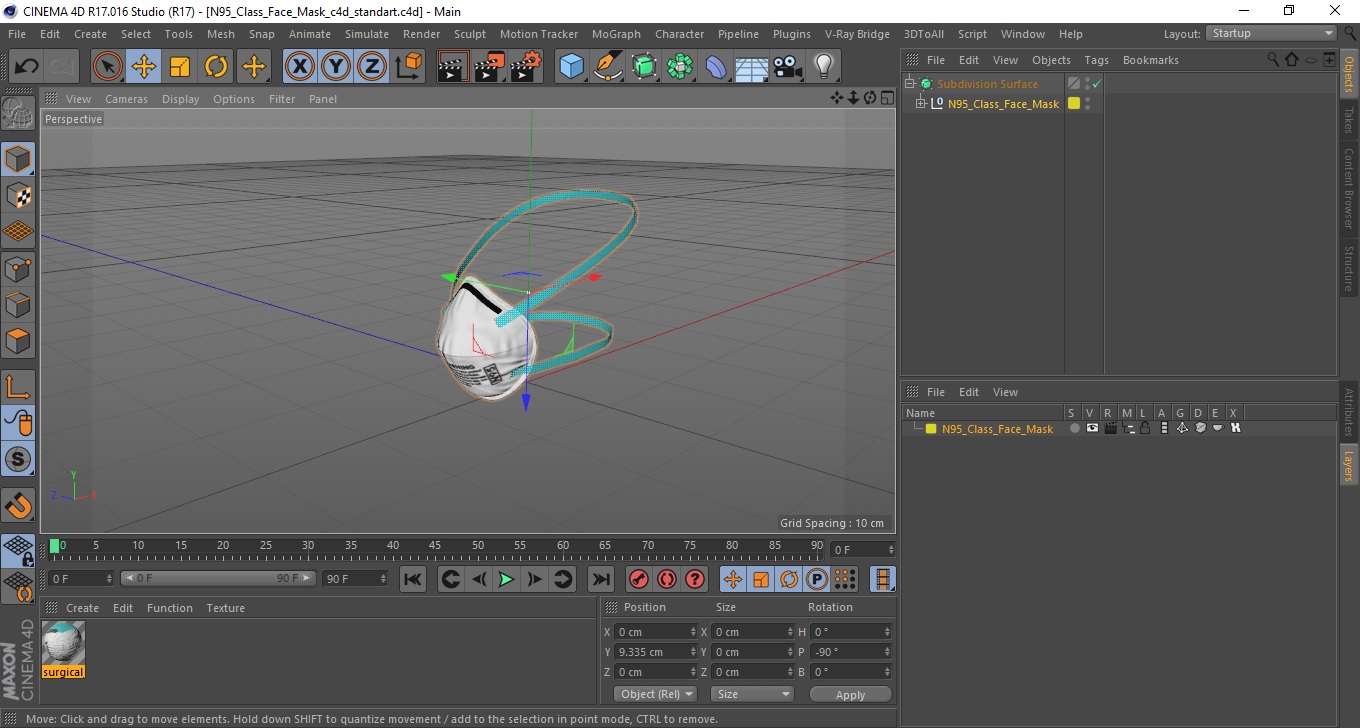Click the Apply button

tap(850, 695)
